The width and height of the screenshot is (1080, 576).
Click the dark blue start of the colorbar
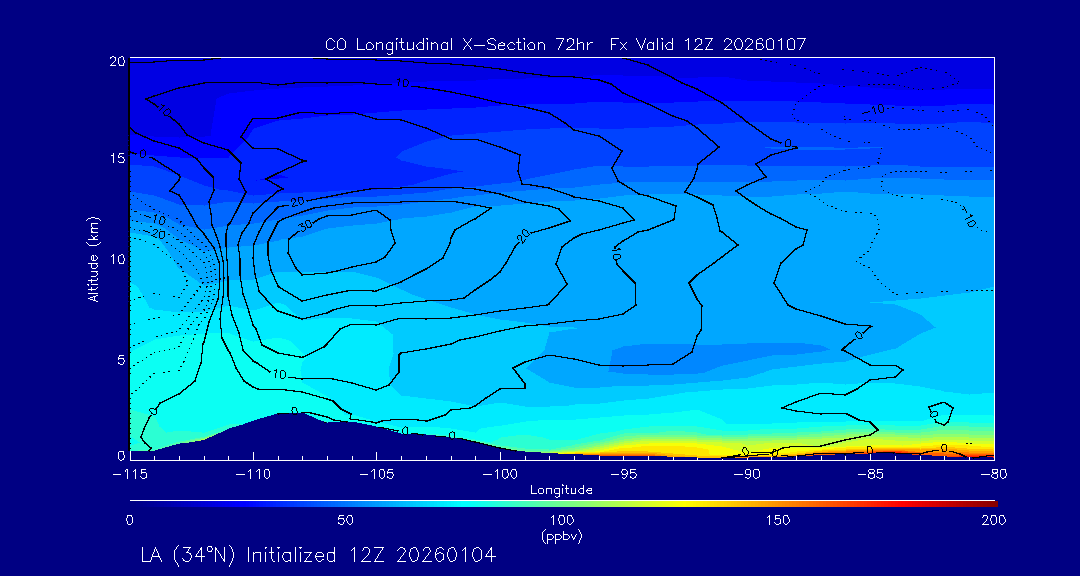[x=134, y=502]
